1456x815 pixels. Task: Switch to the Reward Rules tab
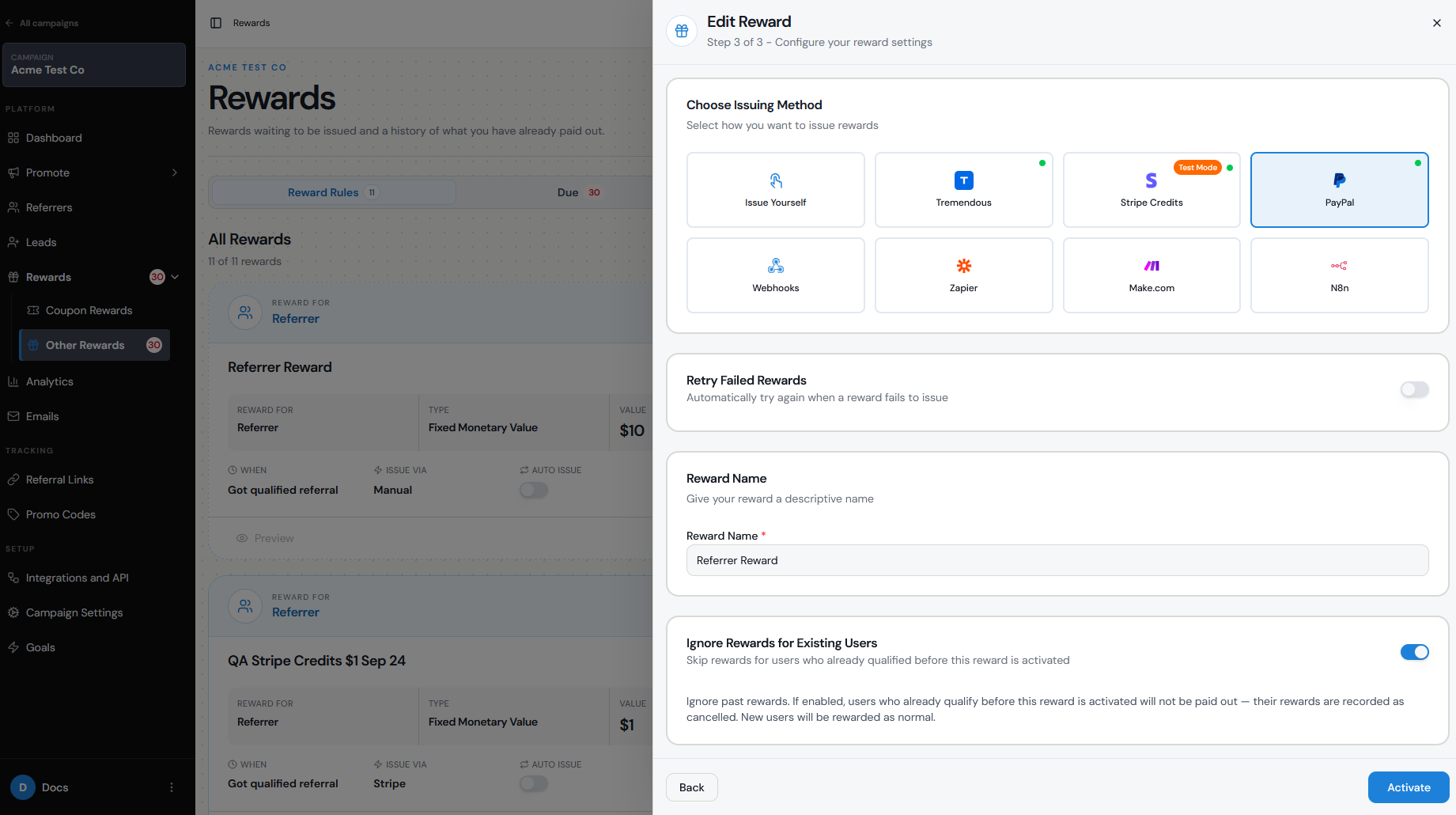[x=334, y=192]
